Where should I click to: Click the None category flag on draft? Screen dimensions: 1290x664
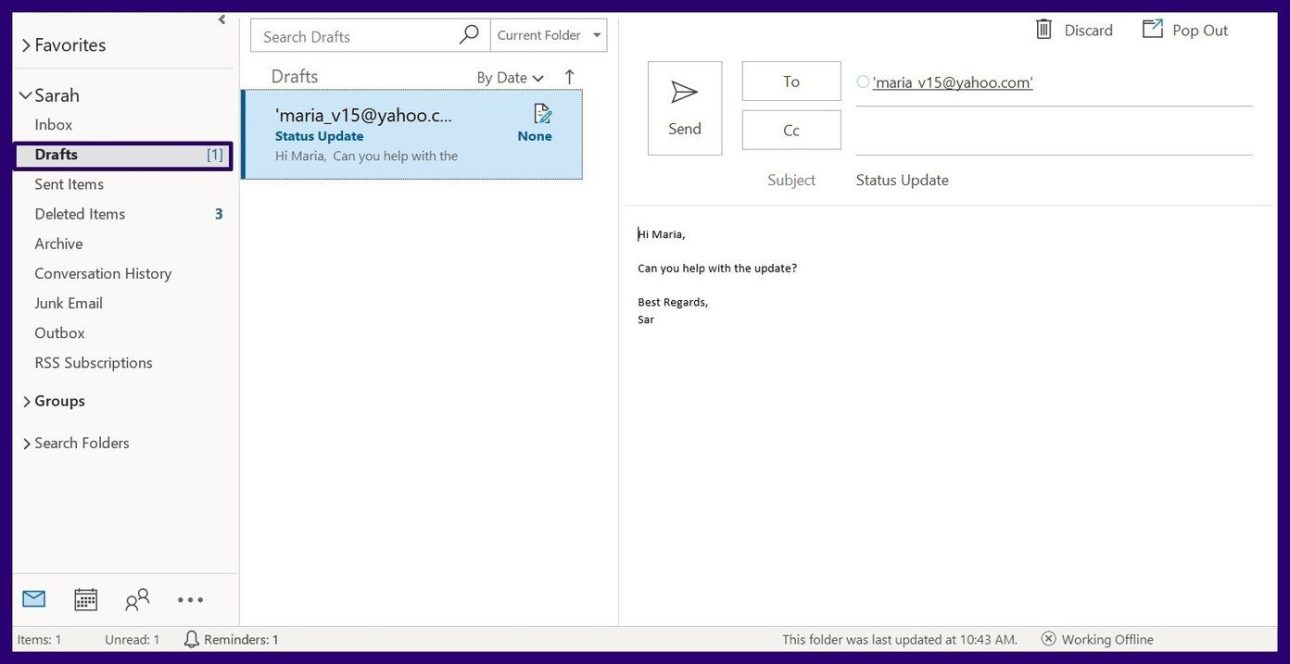[535, 136]
